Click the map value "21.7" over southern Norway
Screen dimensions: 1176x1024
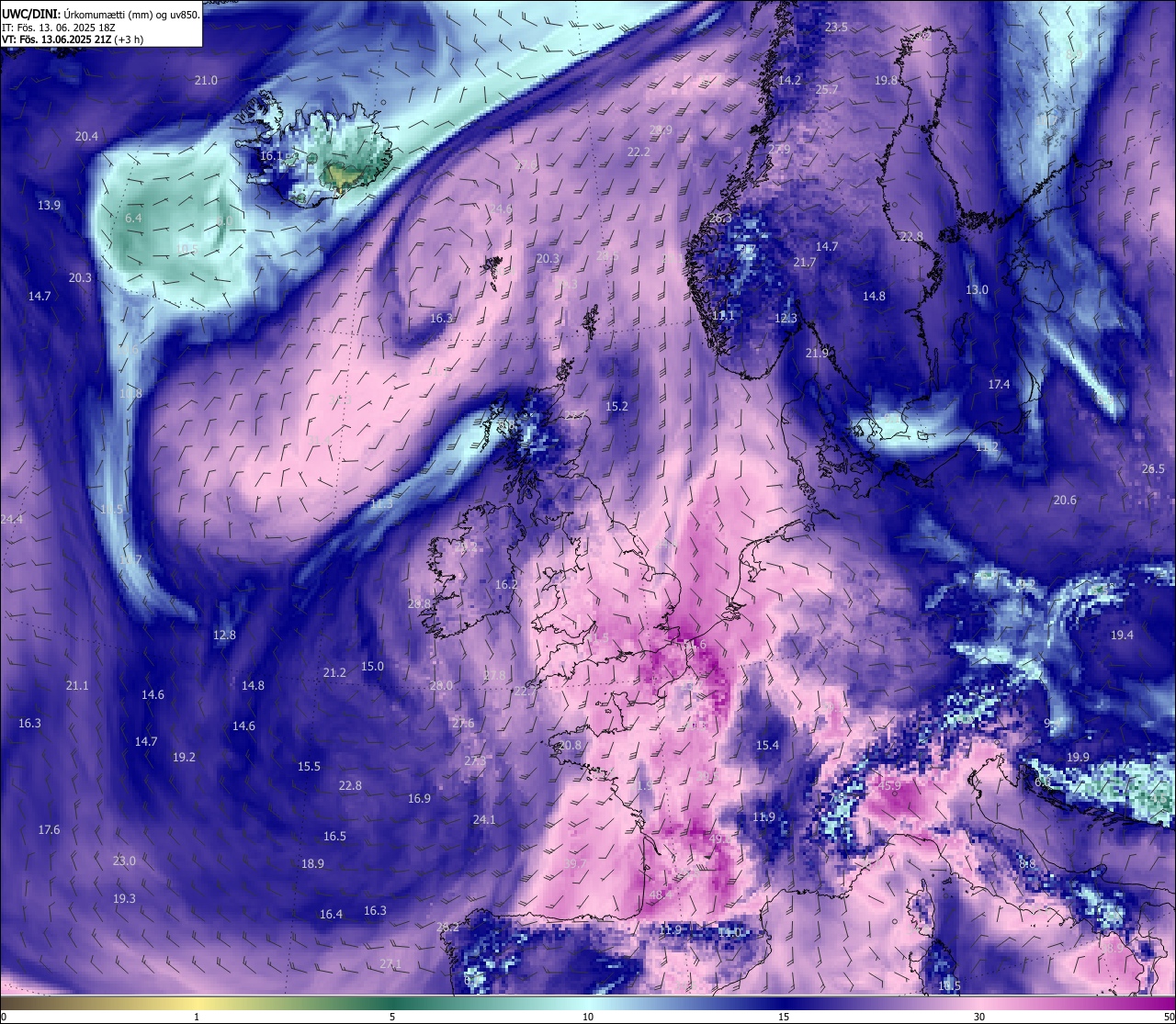pos(804,263)
